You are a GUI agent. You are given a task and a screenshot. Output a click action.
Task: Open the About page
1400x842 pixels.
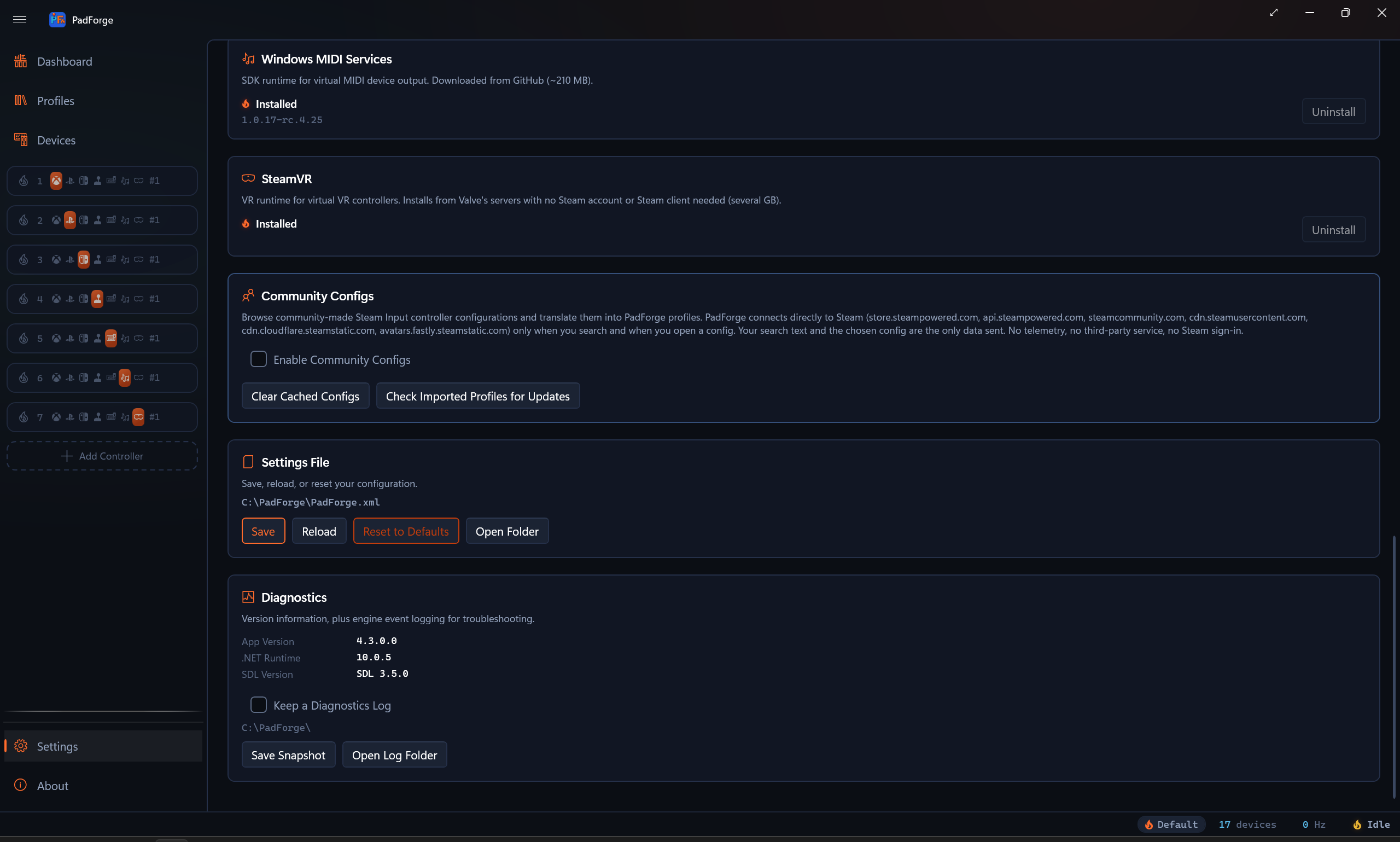(x=103, y=785)
